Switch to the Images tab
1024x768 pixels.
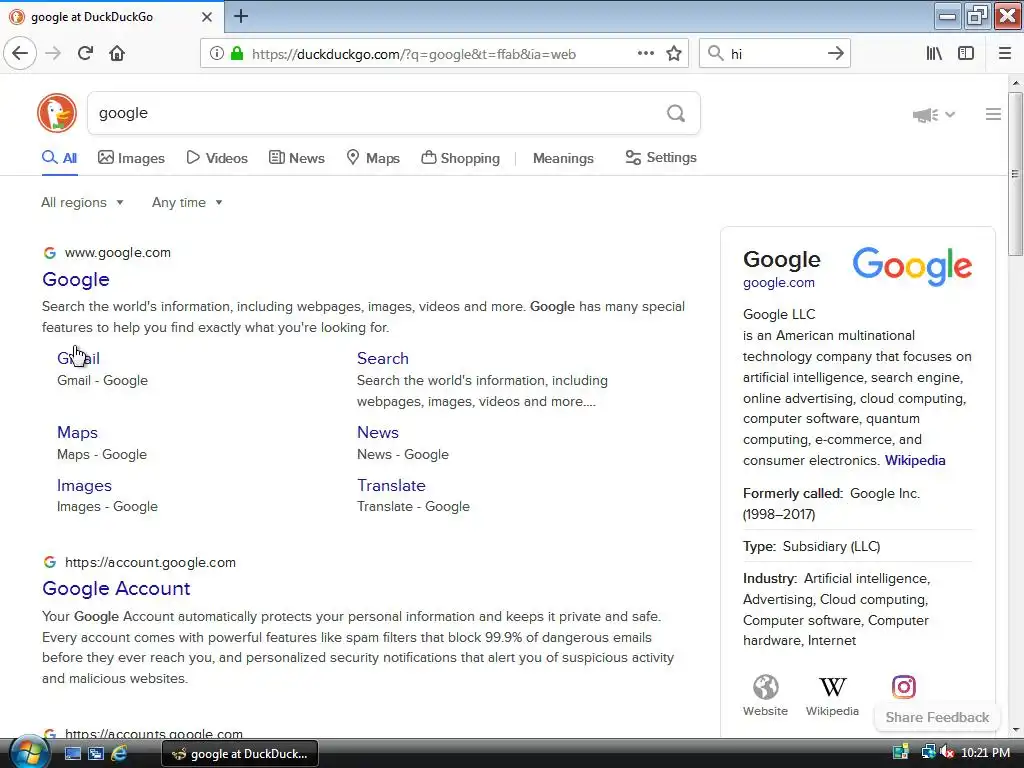point(131,158)
